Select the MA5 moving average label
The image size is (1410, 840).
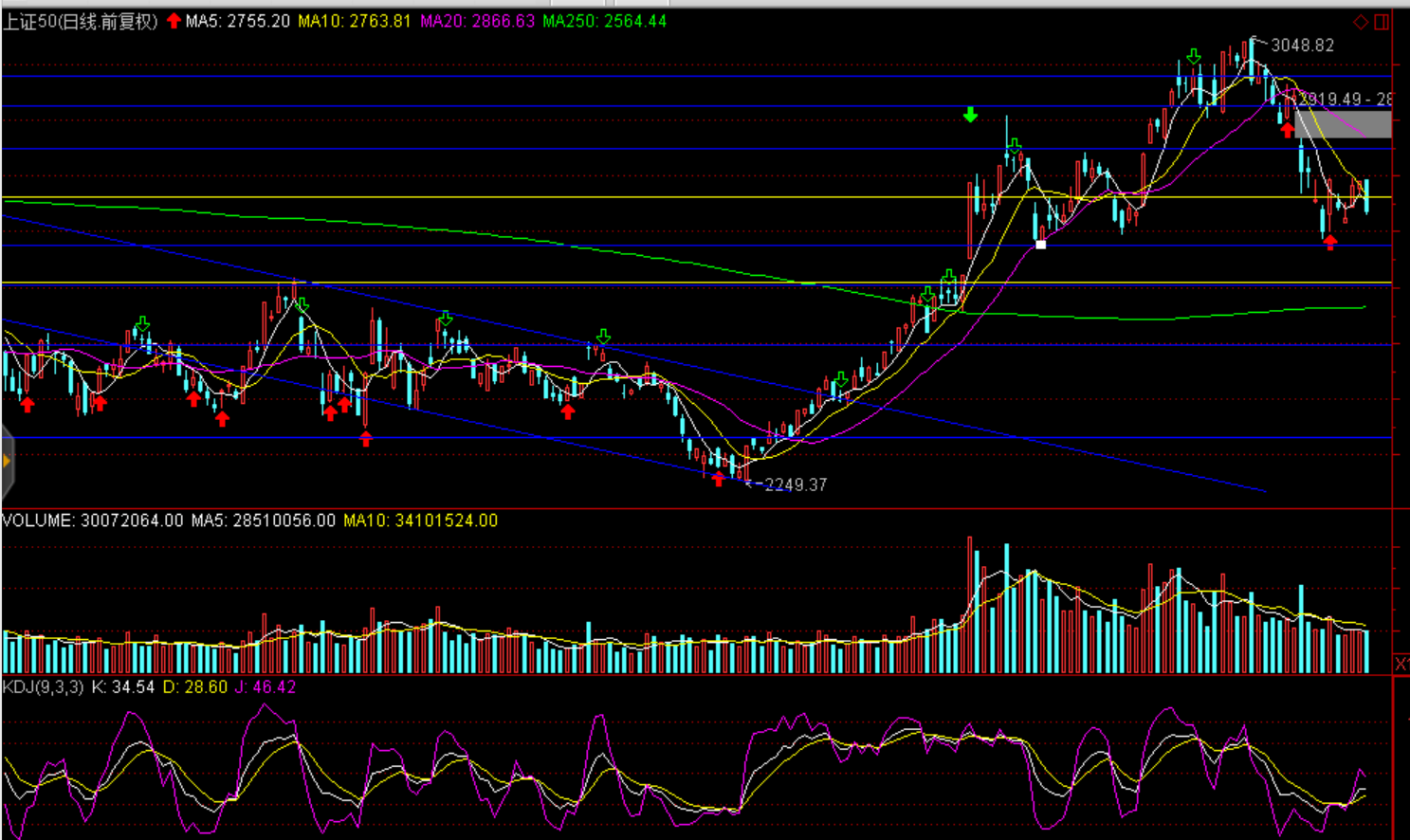point(237,21)
